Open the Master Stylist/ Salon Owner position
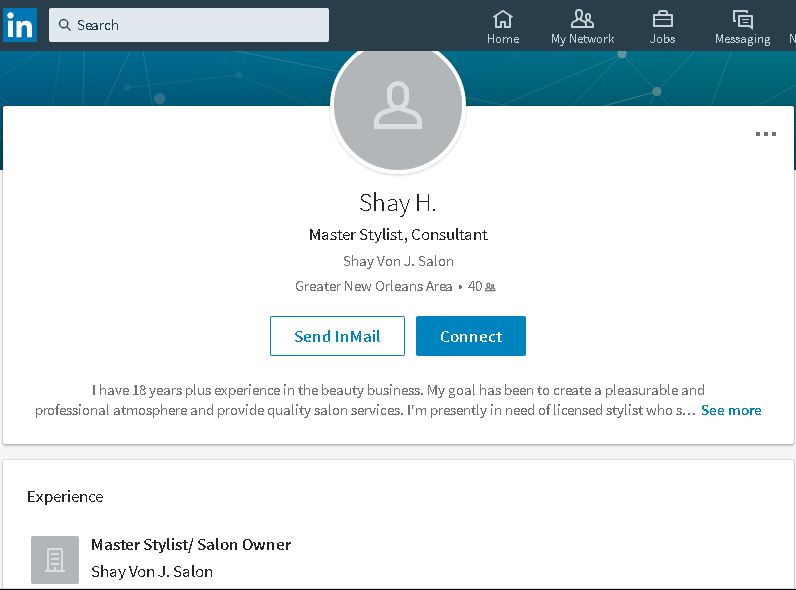The width and height of the screenshot is (796, 590). click(191, 544)
